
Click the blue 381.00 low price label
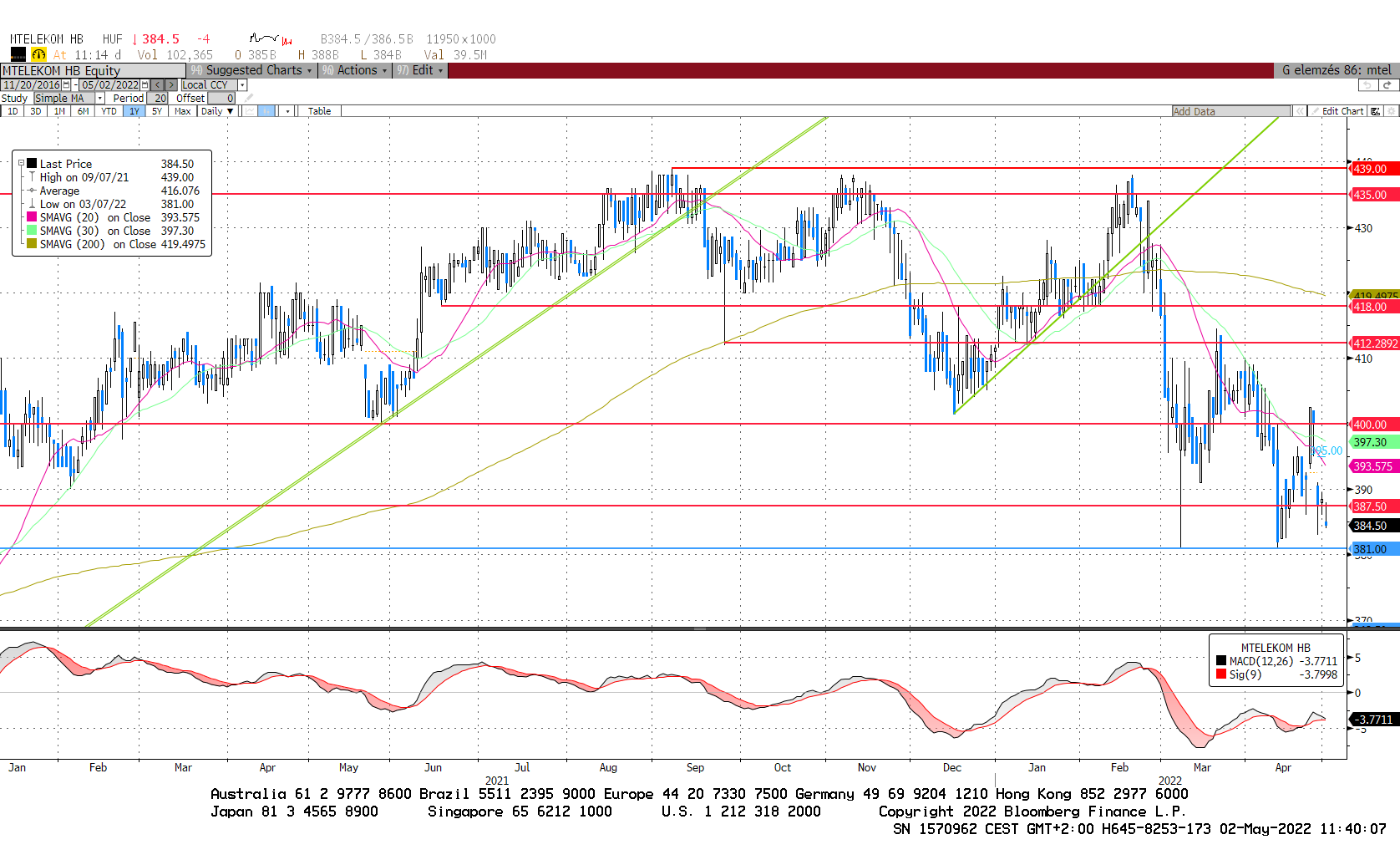tap(1375, 549)
